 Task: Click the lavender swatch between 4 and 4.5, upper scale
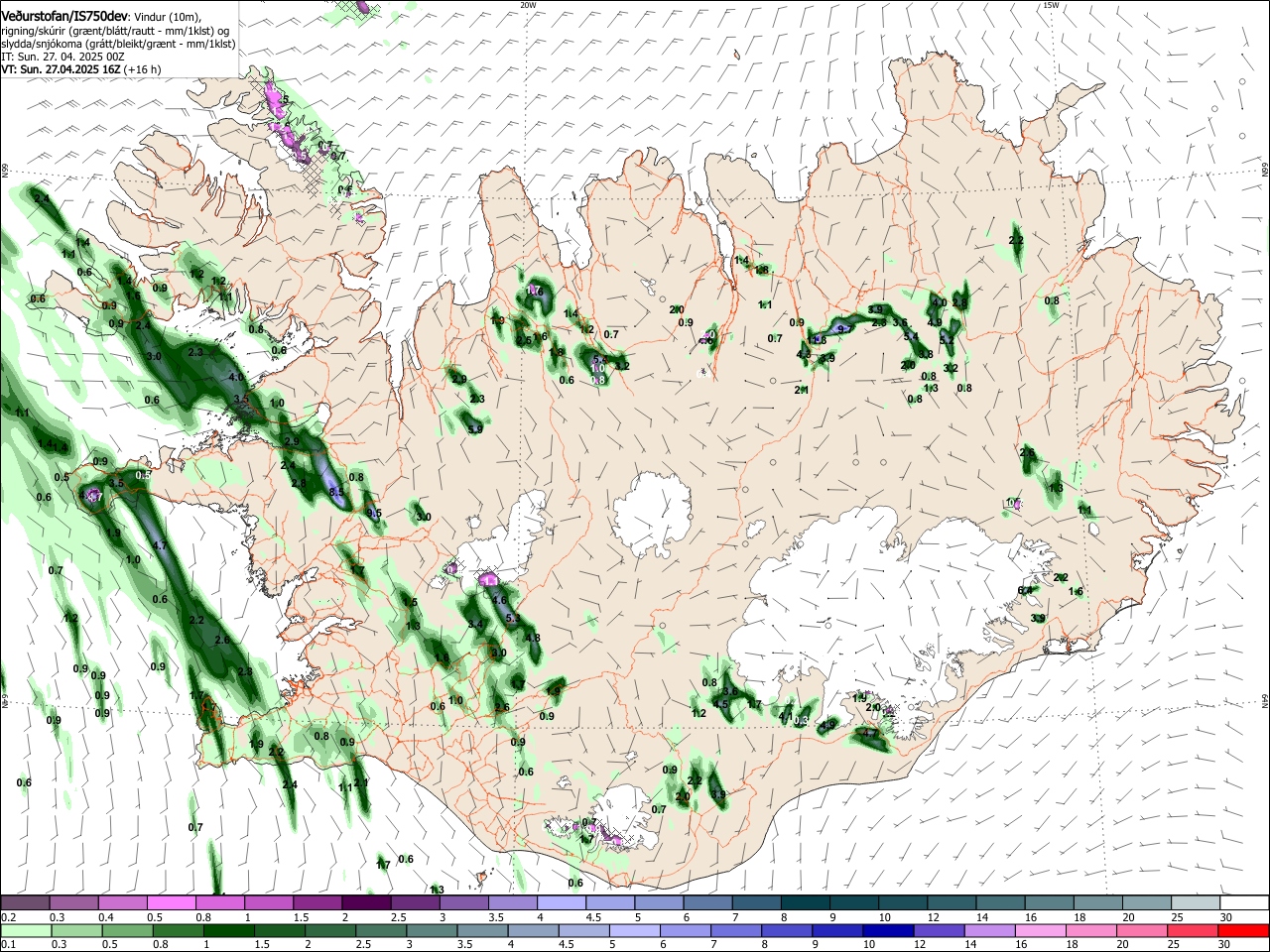[561, 902]
